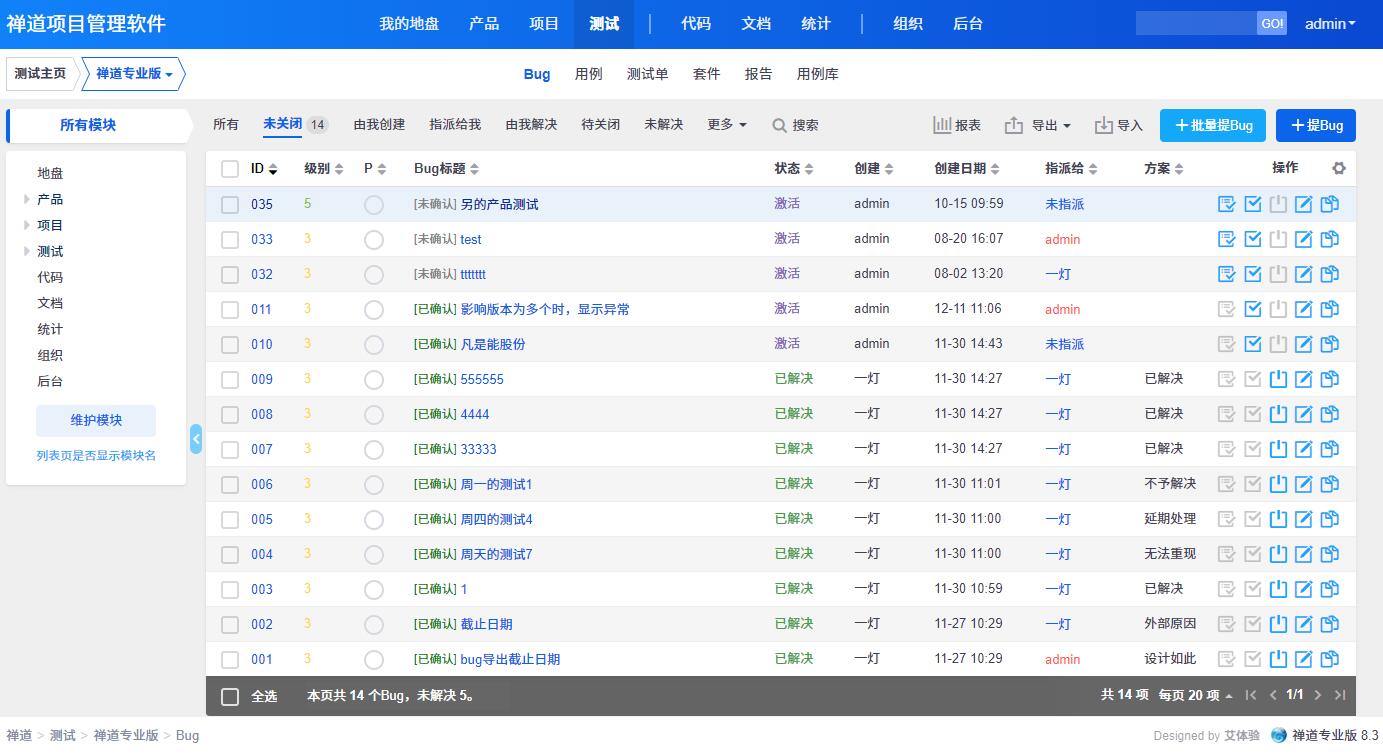Click the resolve icon for bug 033
This screenshot has width=1383, height=756.
pos(1253,239)
